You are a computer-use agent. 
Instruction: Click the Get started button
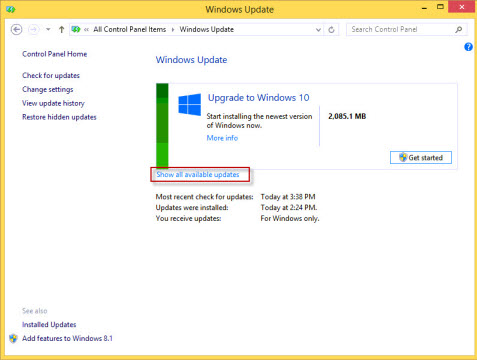421,157
